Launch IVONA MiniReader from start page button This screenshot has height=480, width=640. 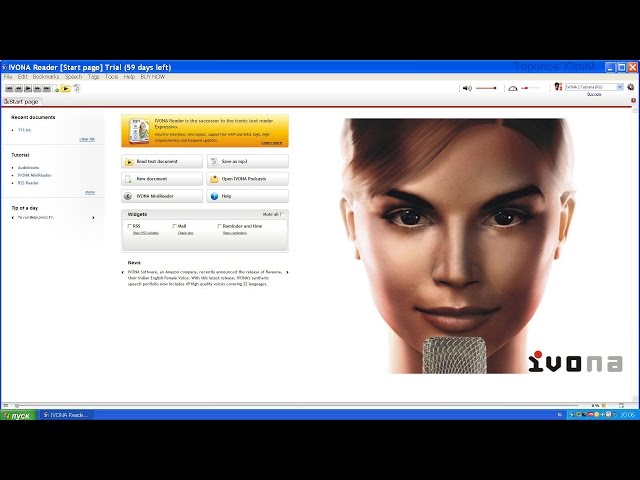[162, 196]
